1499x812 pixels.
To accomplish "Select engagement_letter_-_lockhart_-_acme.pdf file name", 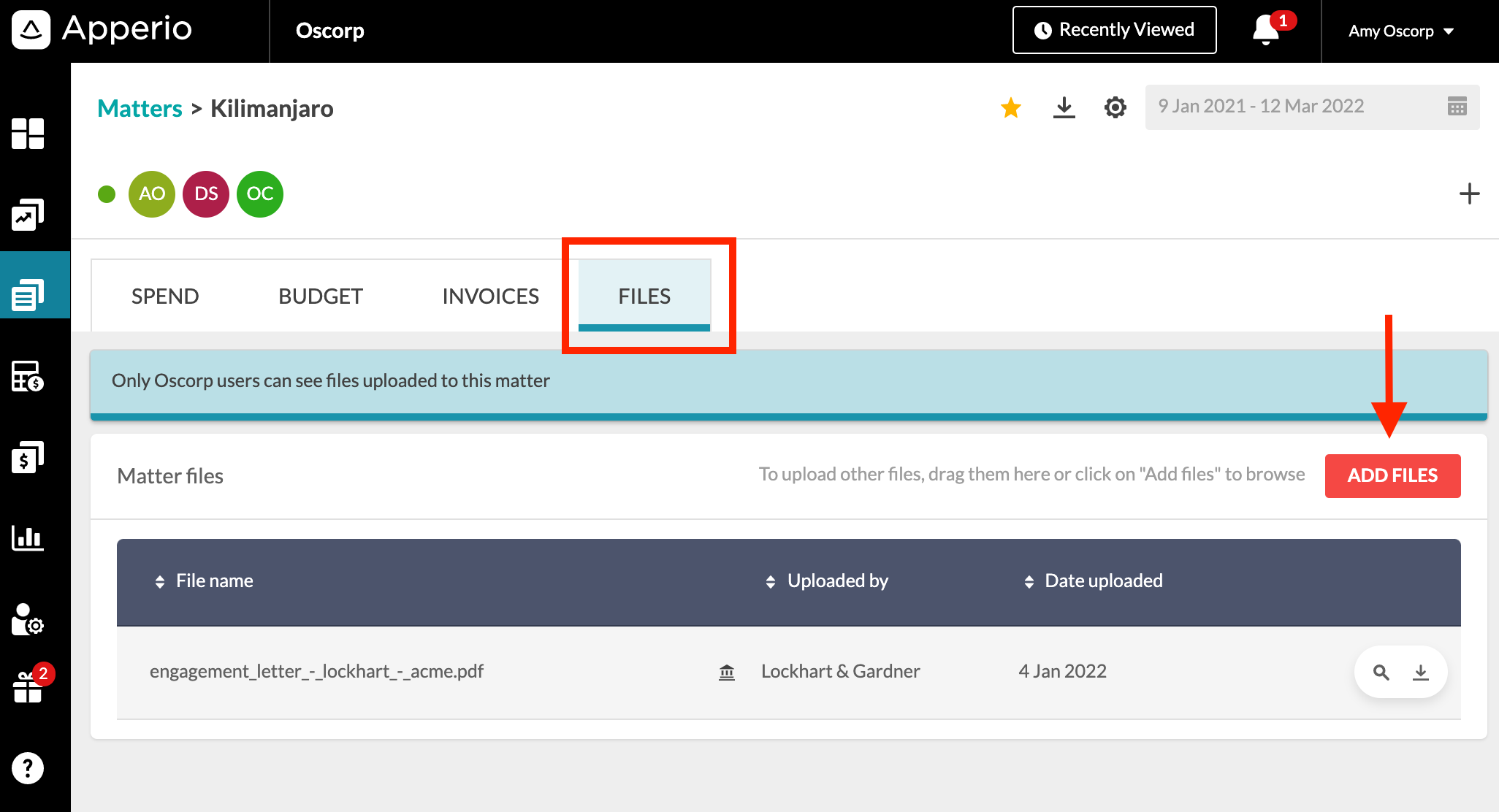I will [x=317, y=672].
